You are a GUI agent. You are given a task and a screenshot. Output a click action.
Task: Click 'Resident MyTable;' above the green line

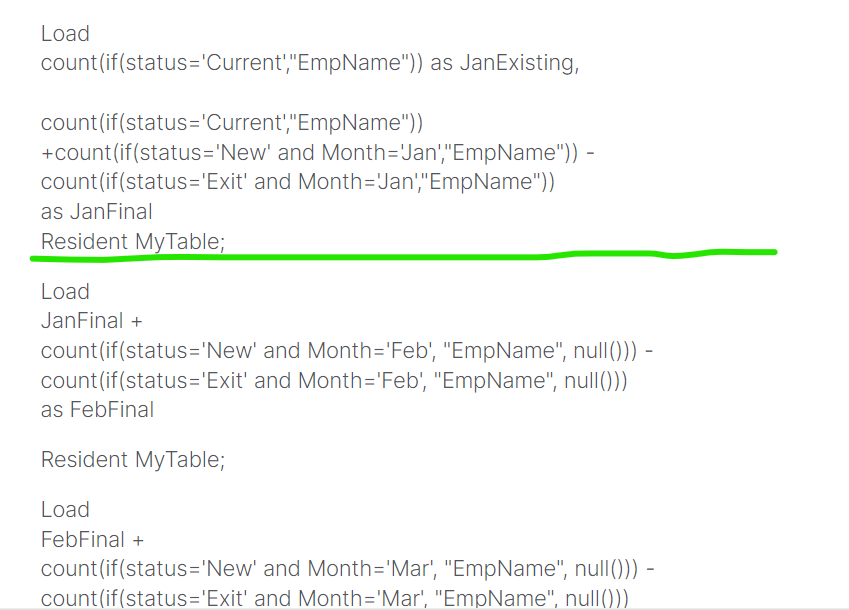(x=133, y=241)
